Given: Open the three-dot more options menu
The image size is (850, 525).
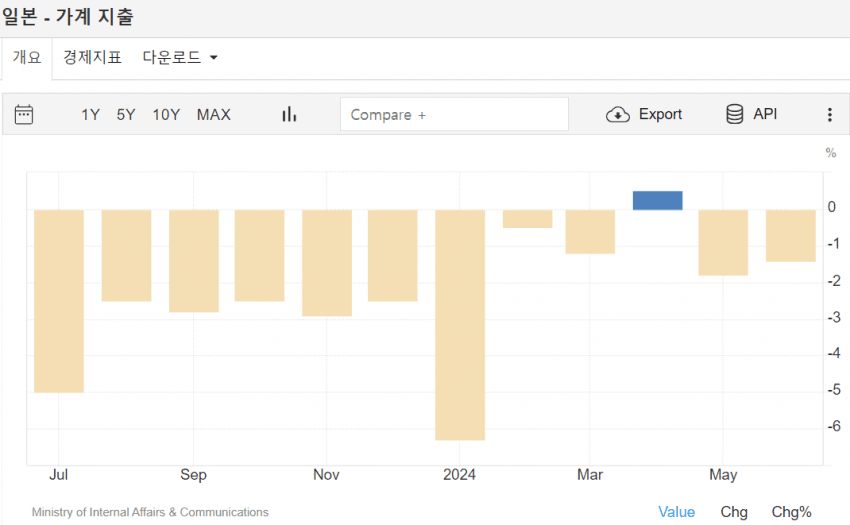Looking at the screenshot, I should [x=829, y=114].
